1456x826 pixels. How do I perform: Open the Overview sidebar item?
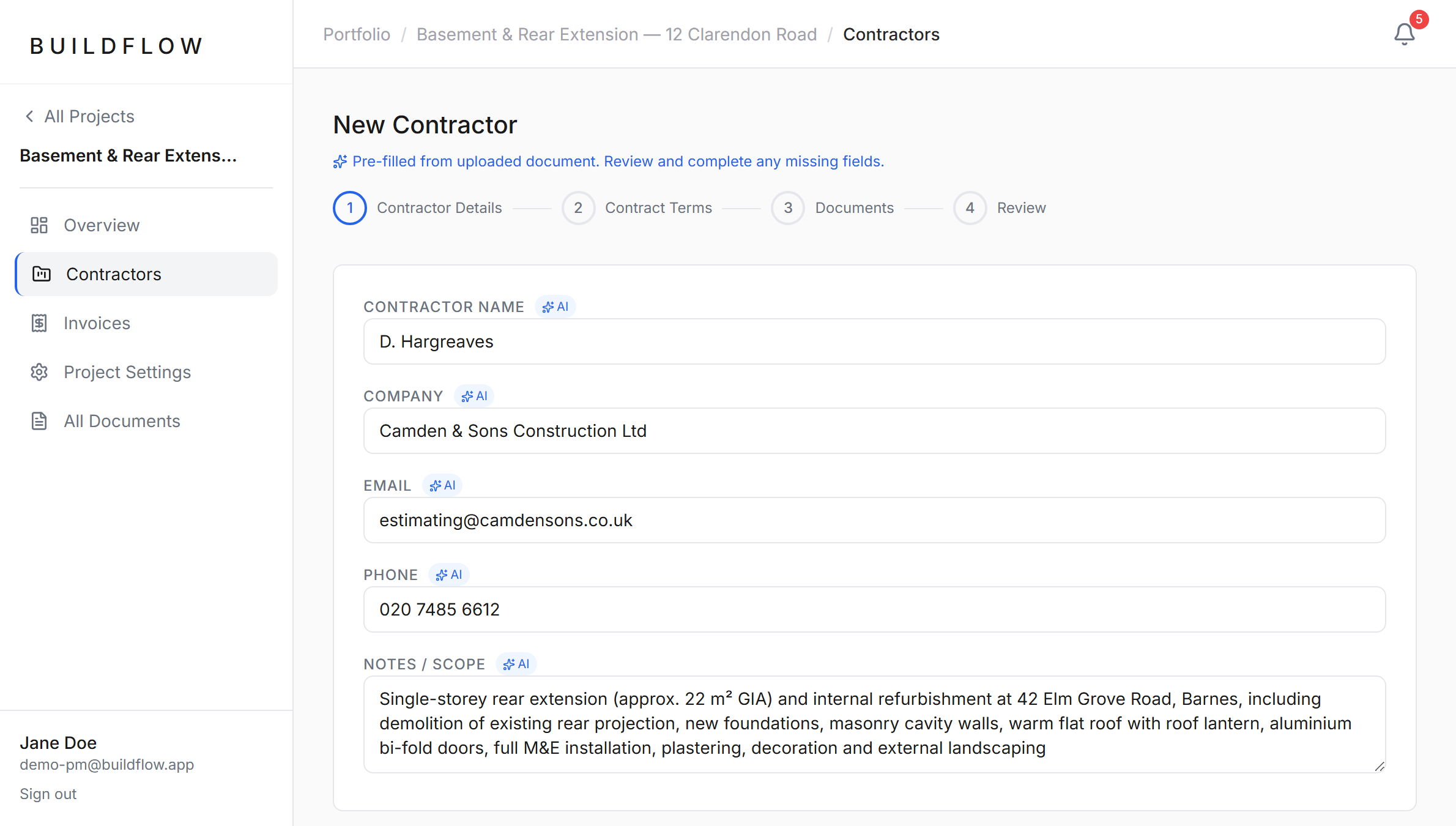pos(146,225)
